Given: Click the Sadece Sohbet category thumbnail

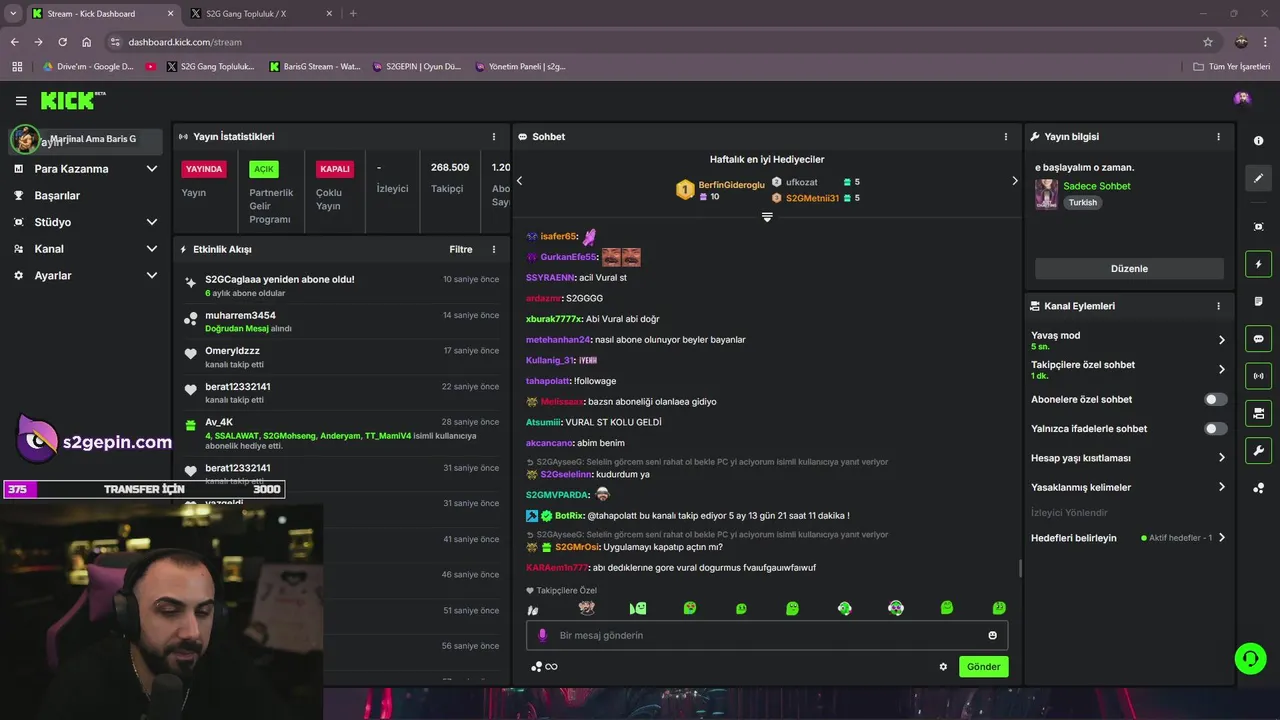Looking at the screenshot, I should coord(1046,194).
